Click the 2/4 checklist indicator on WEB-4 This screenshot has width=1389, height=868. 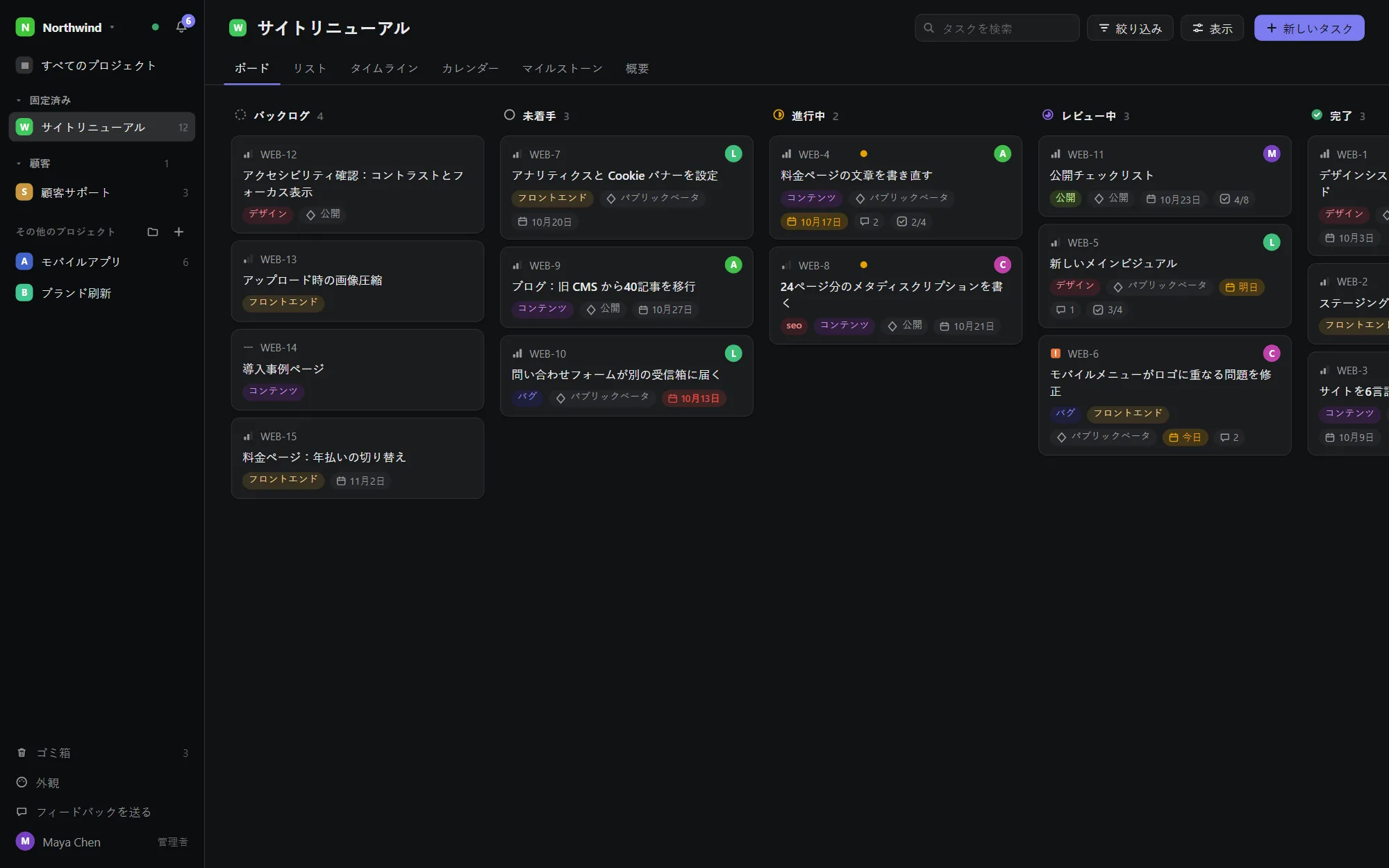[911, 222]
